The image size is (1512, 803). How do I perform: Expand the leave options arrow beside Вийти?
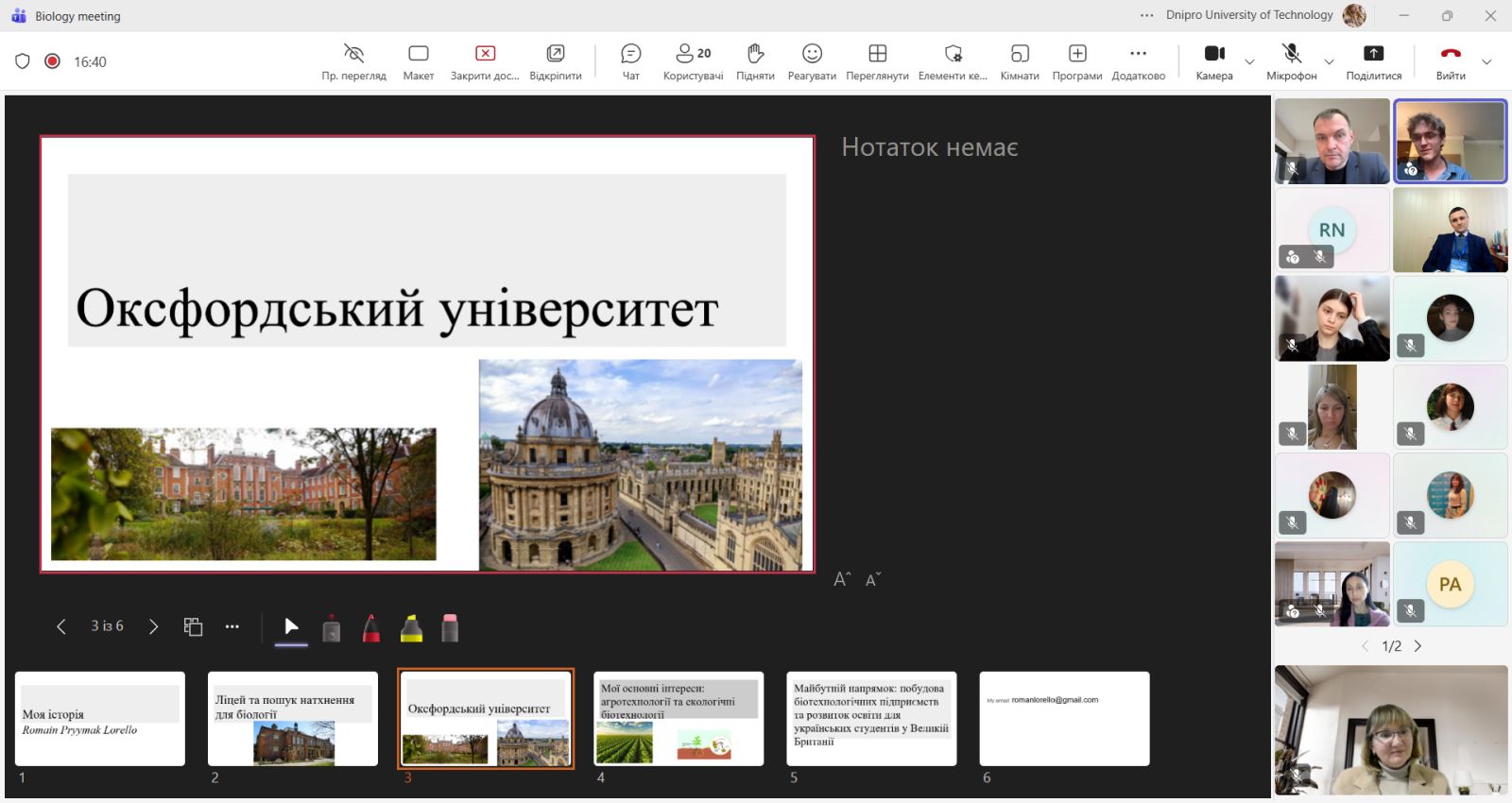tap(1486, 62)
